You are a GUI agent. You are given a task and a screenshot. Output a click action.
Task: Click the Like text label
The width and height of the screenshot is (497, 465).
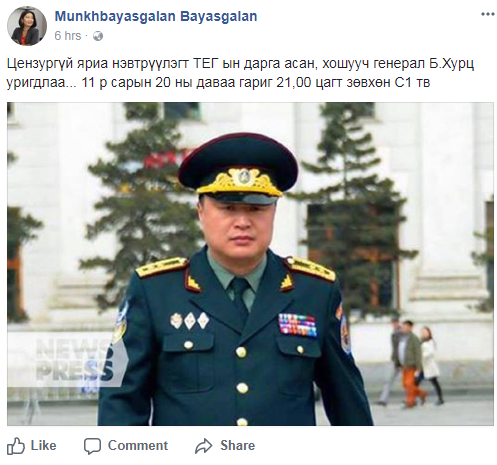pyautogui.click(x=44, y=446)
